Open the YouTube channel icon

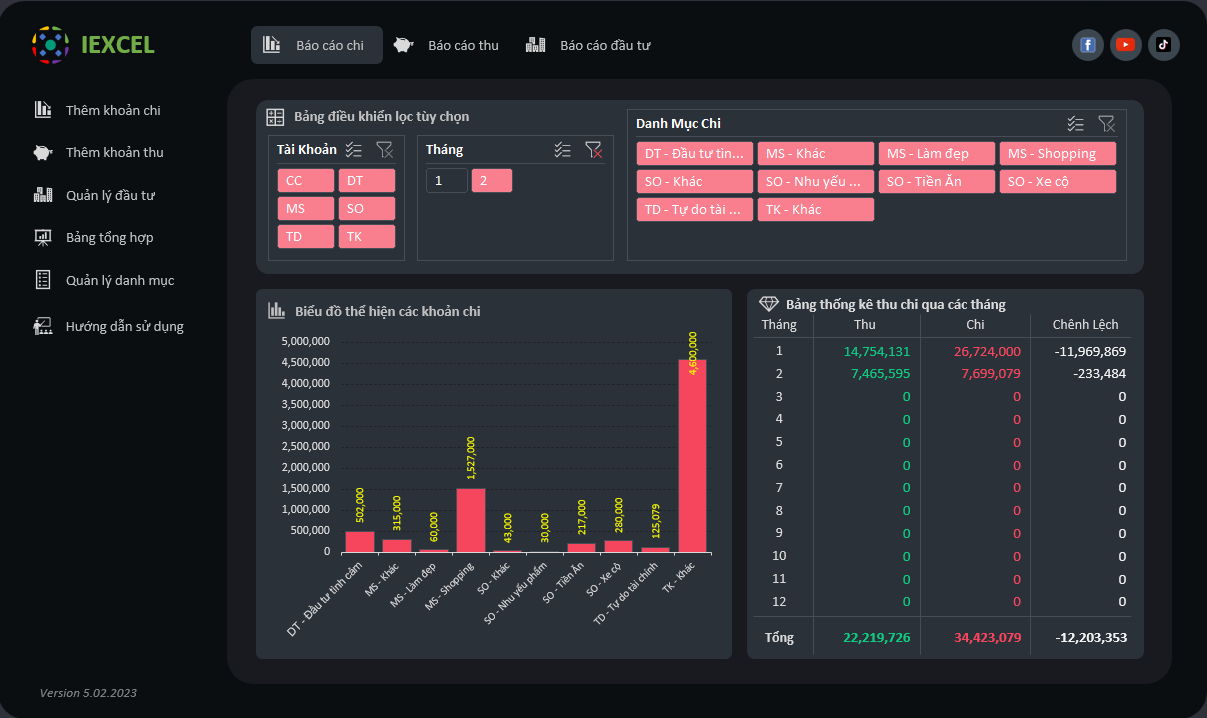coord(1126,45)
